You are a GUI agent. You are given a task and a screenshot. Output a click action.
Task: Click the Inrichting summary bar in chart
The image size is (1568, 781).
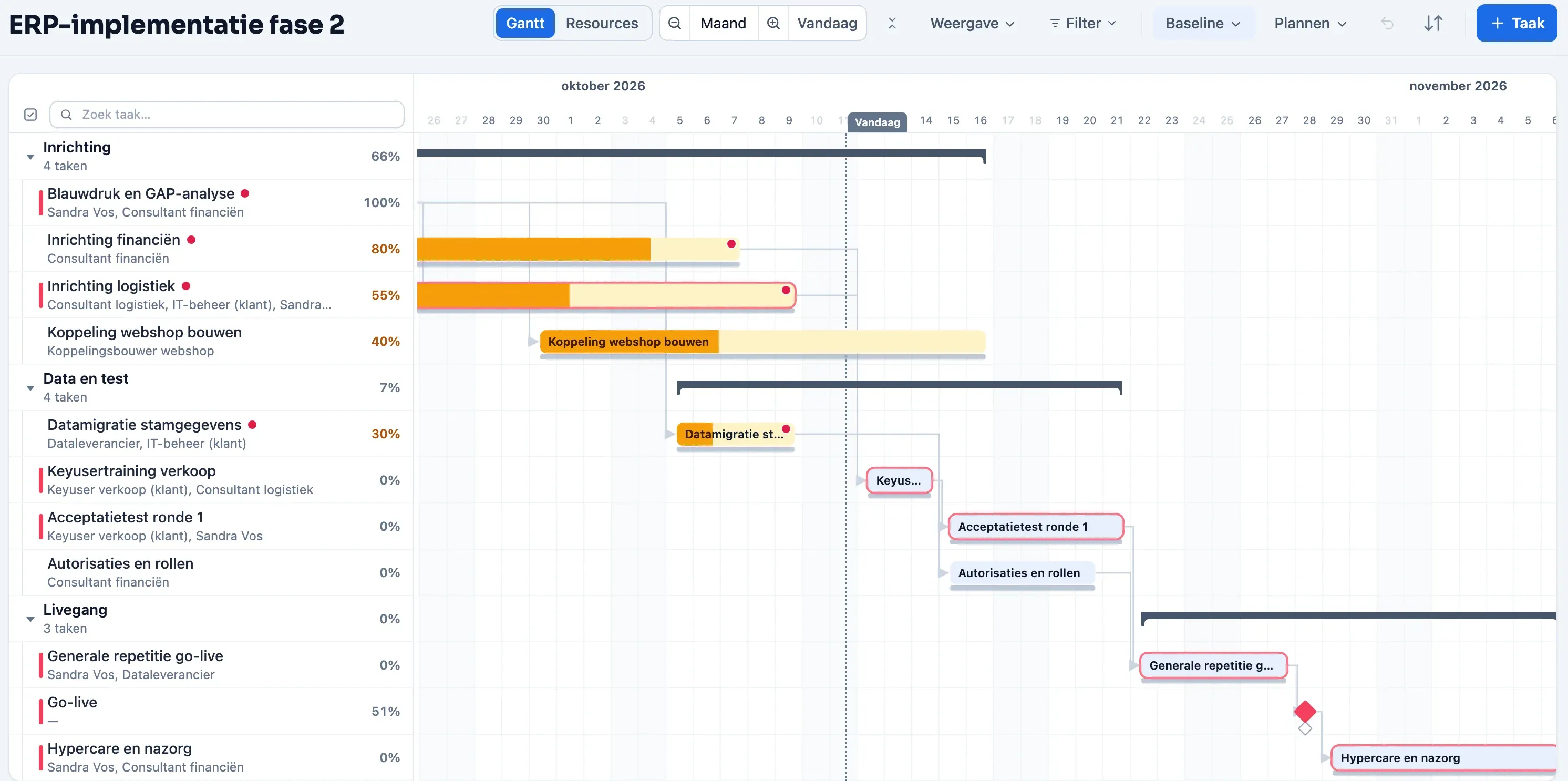pyautogui.click(x=701, y=154)
